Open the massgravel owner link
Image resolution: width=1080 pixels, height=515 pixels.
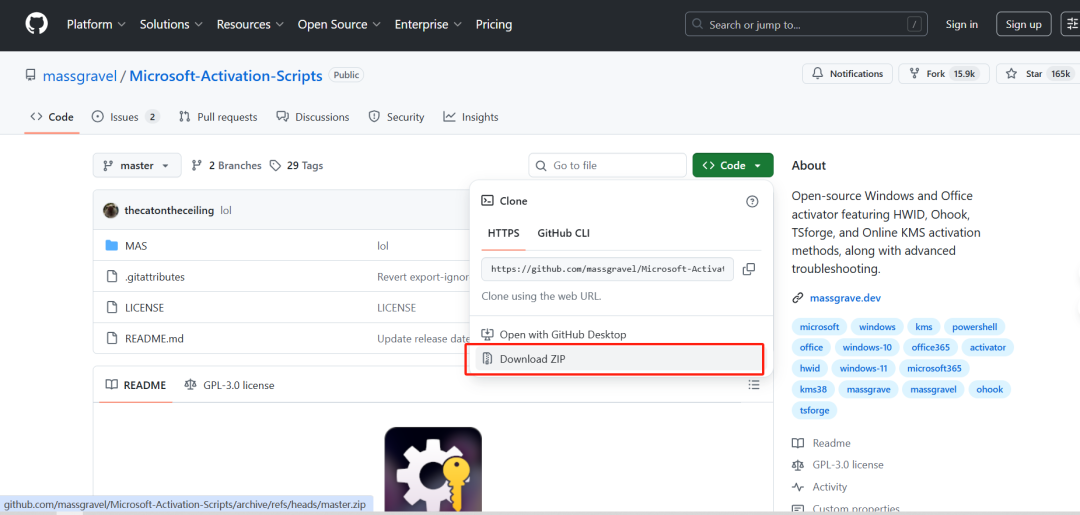click(x=80, y=76)
